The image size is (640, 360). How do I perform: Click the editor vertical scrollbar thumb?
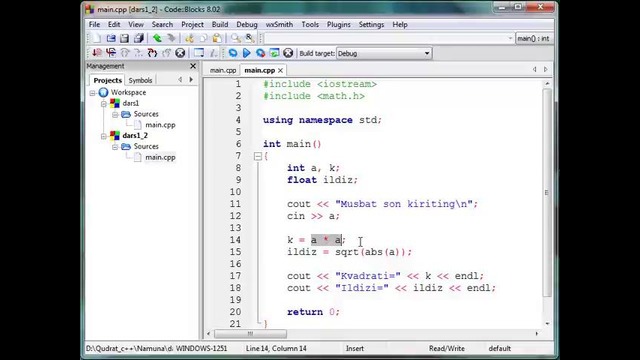tap(547, 193)
